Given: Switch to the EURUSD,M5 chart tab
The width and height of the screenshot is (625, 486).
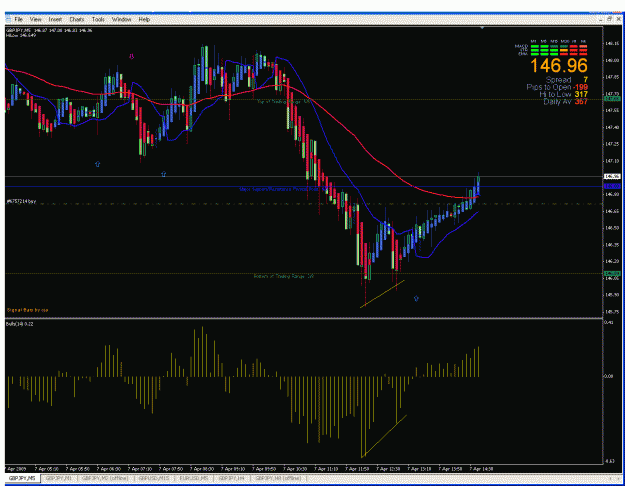Looking at the screenshot, I should [194, 478].
